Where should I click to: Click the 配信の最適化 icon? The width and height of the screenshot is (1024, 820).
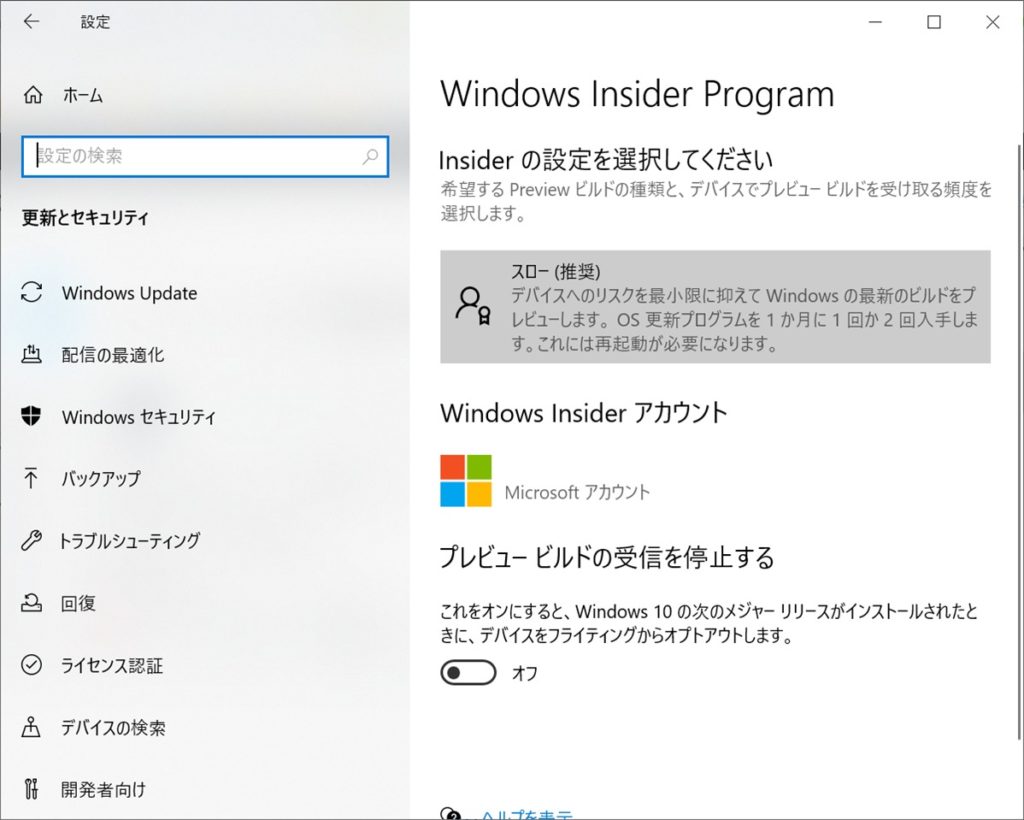31,355
